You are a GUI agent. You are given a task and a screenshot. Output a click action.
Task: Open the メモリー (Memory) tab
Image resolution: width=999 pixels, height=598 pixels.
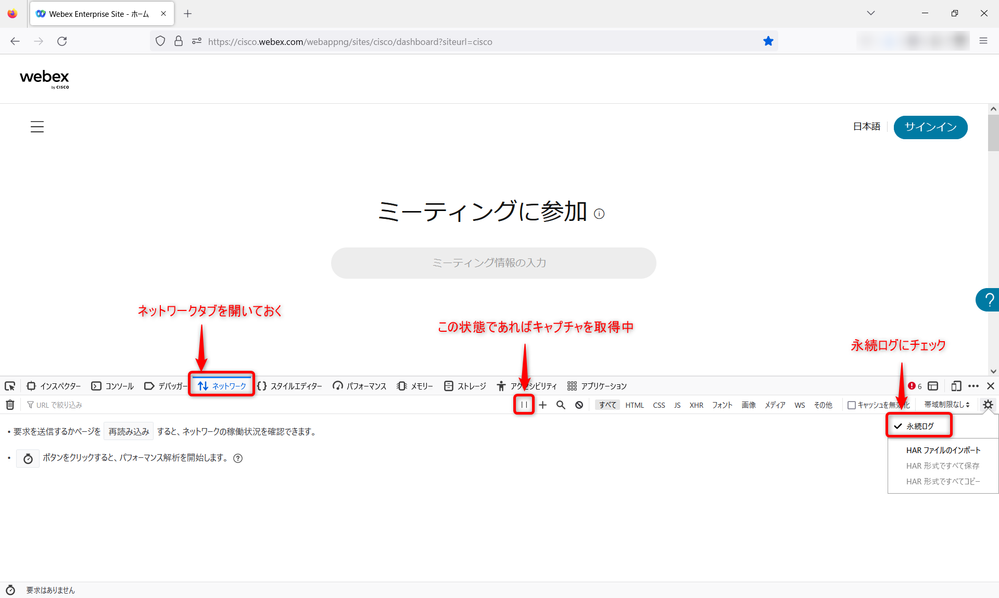(415, 386)
